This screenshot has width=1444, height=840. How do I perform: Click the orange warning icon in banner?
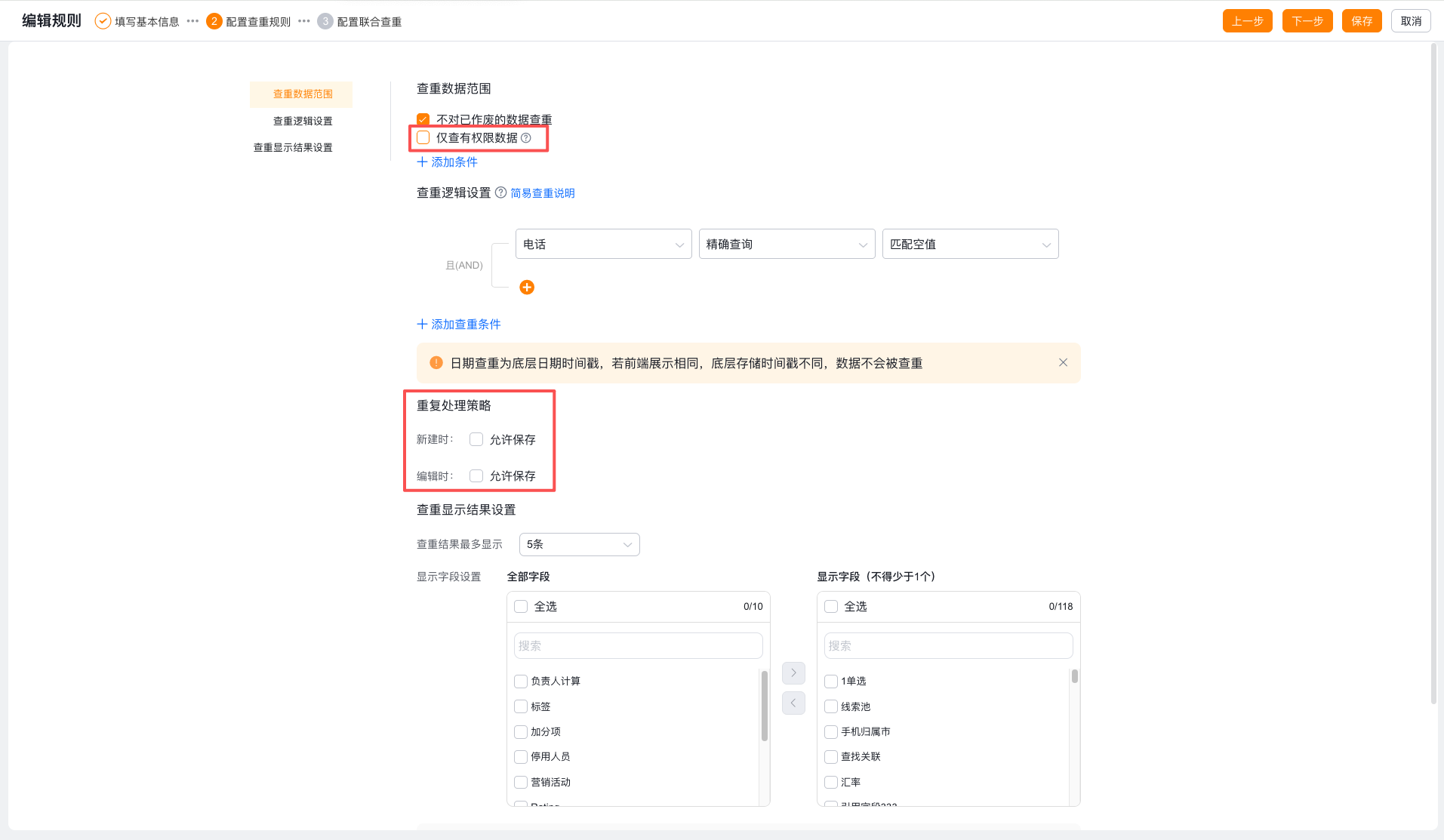pos(436,363)
